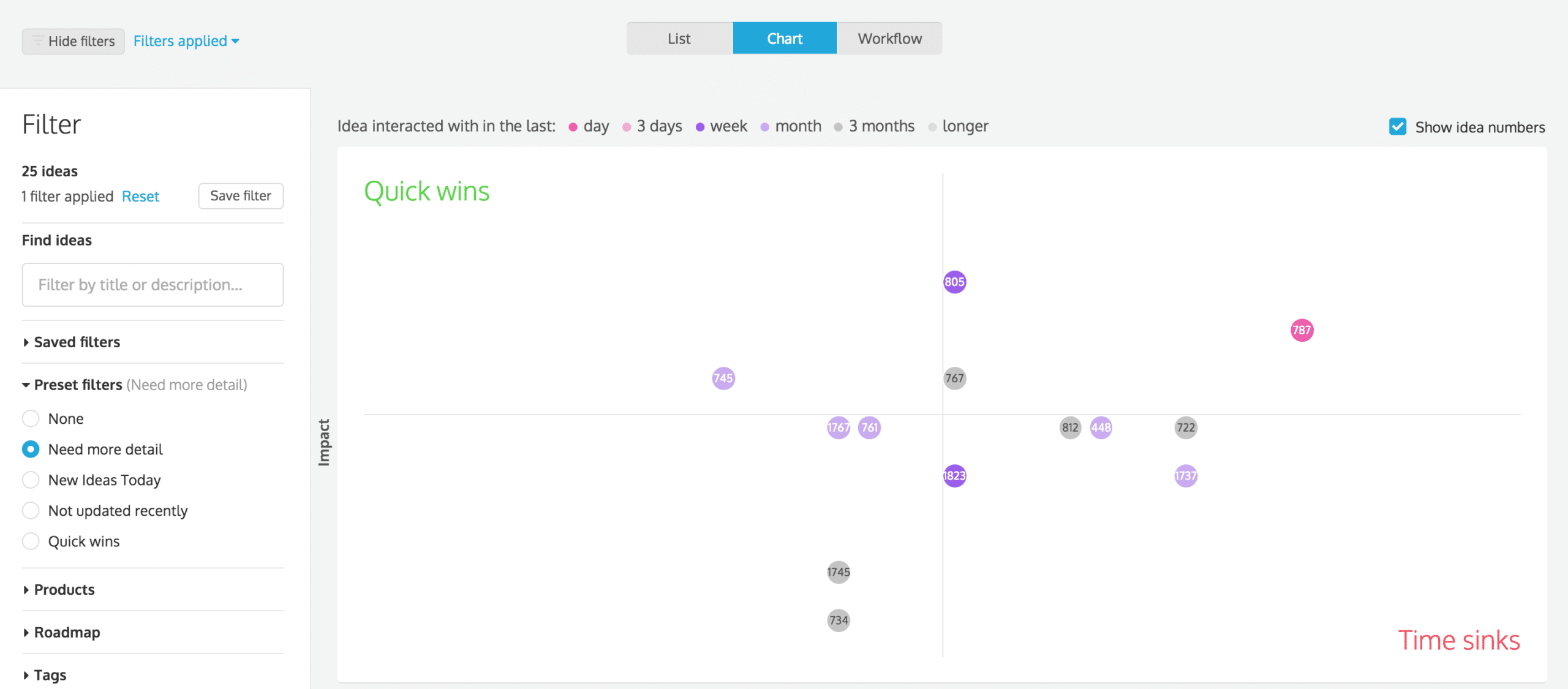Expand the Saved filters section
Screen dimensions: 1568x689
point(71,342)
